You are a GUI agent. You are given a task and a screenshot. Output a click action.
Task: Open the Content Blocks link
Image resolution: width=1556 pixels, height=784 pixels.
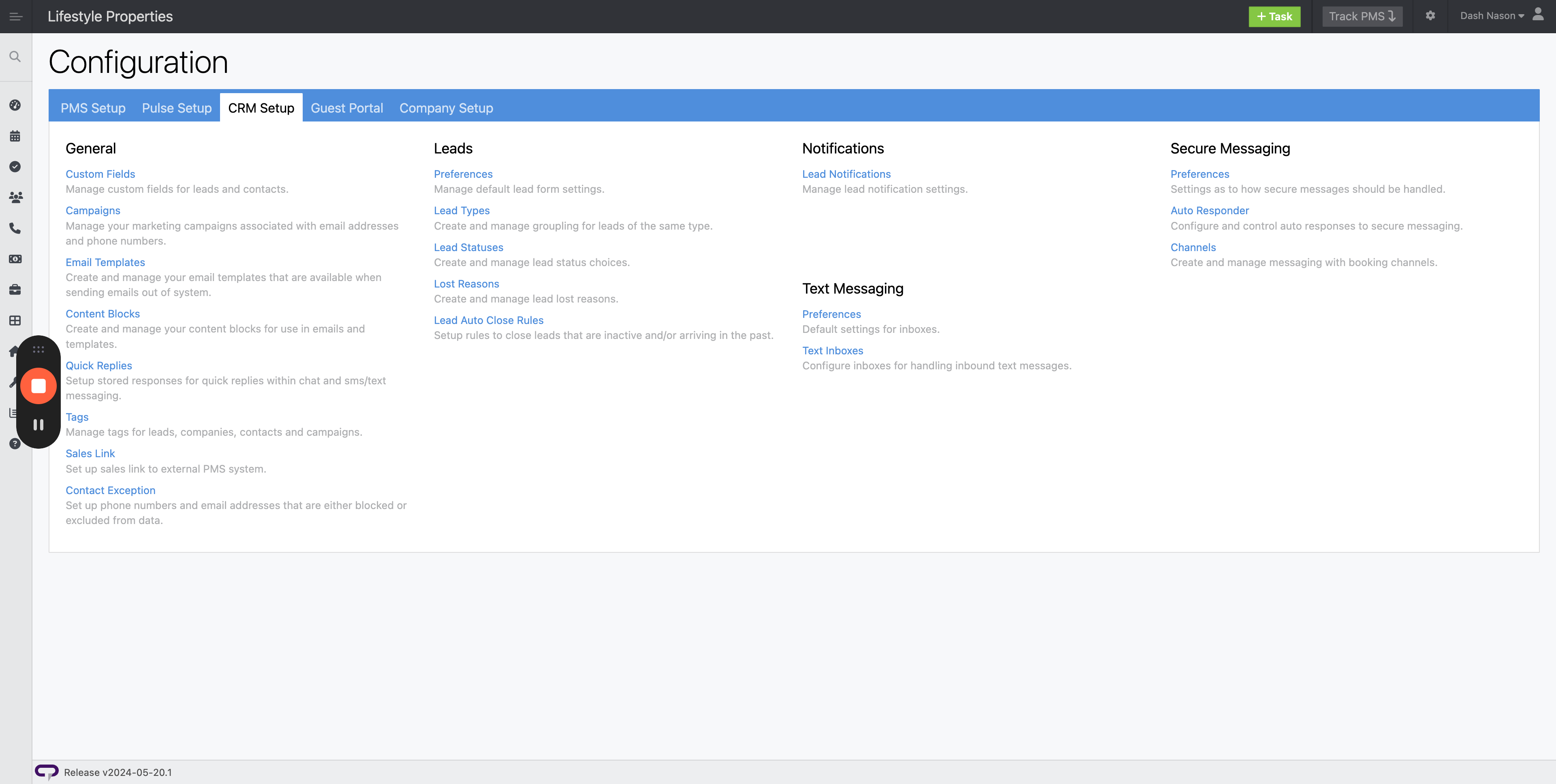coord(103,314)
